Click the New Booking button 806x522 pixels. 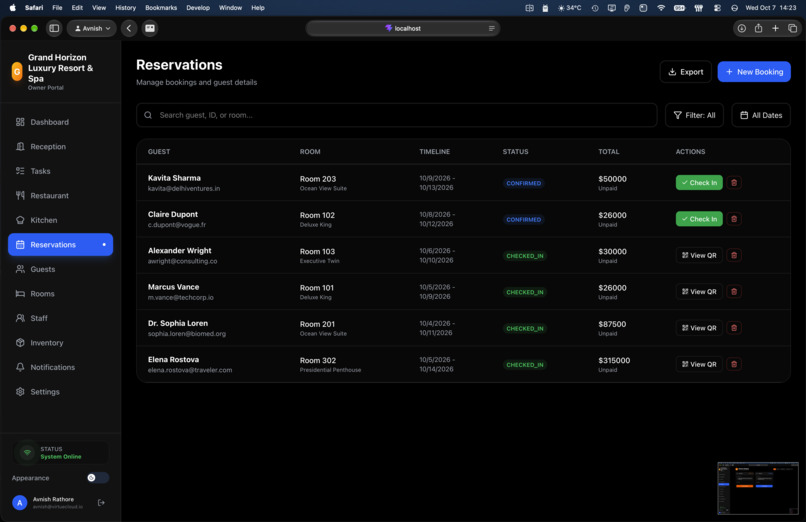click(754, 72)
